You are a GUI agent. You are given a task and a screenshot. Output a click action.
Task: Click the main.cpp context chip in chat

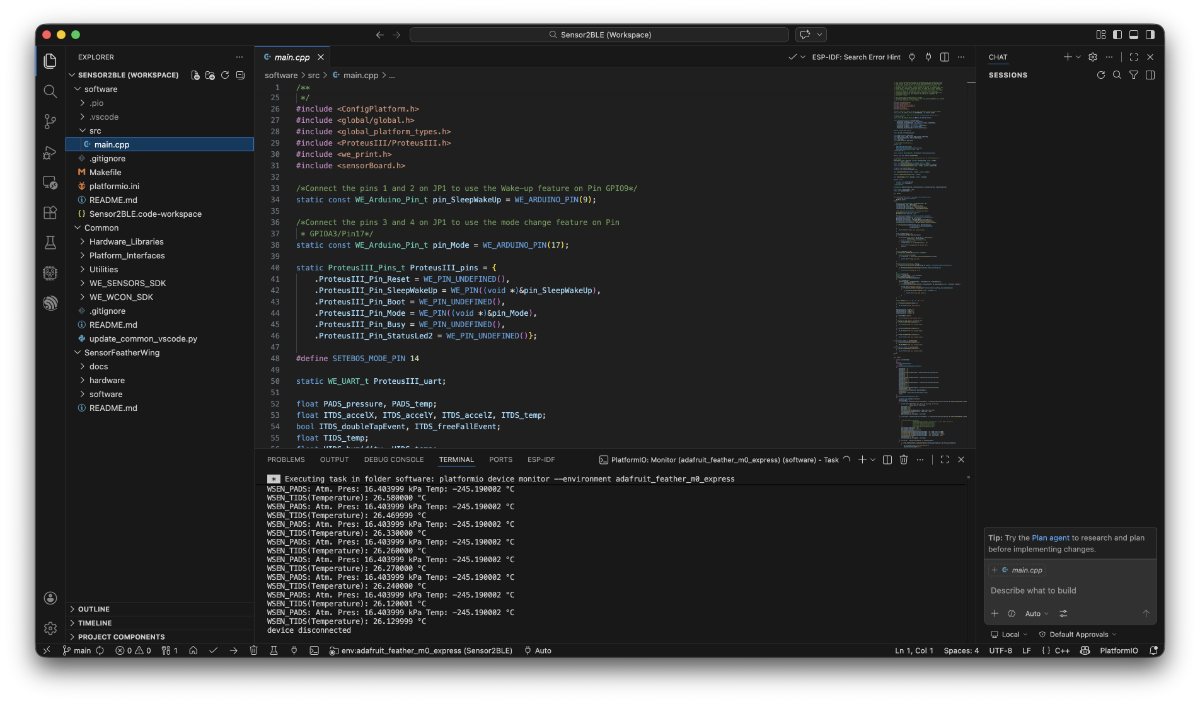(1018, 570)
